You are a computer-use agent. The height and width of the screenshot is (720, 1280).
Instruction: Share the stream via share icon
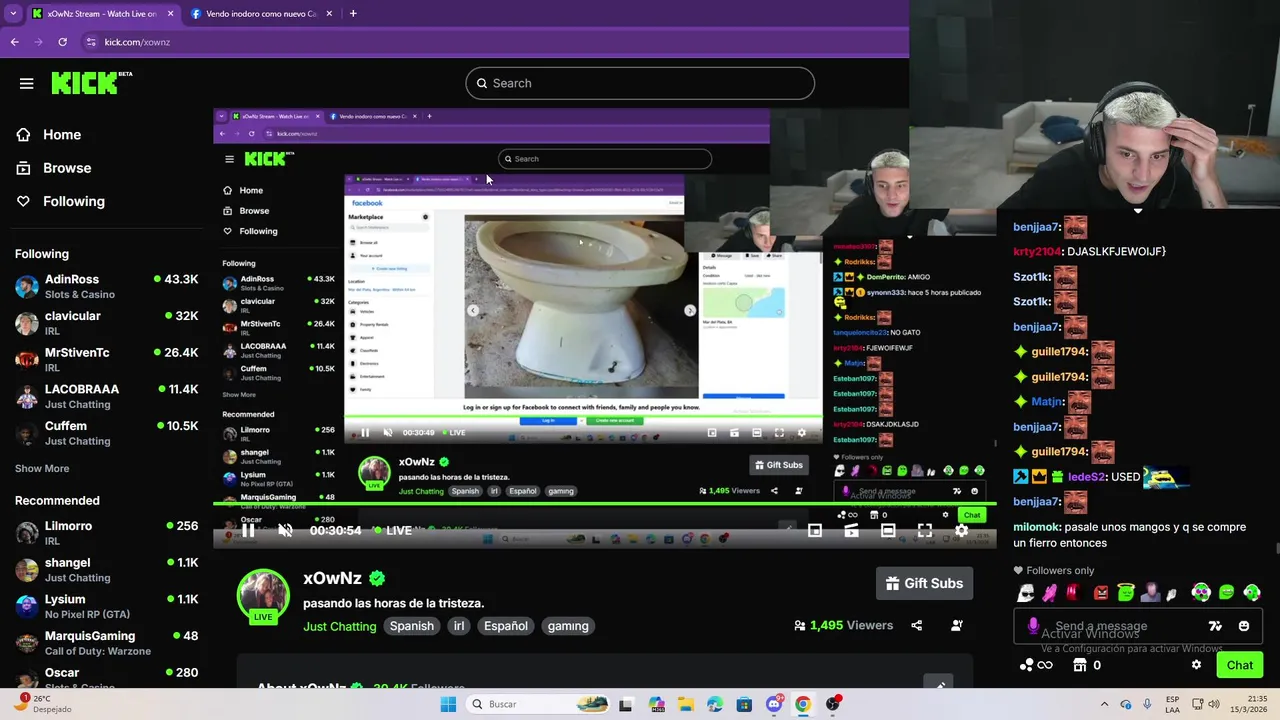coord(916,625)
